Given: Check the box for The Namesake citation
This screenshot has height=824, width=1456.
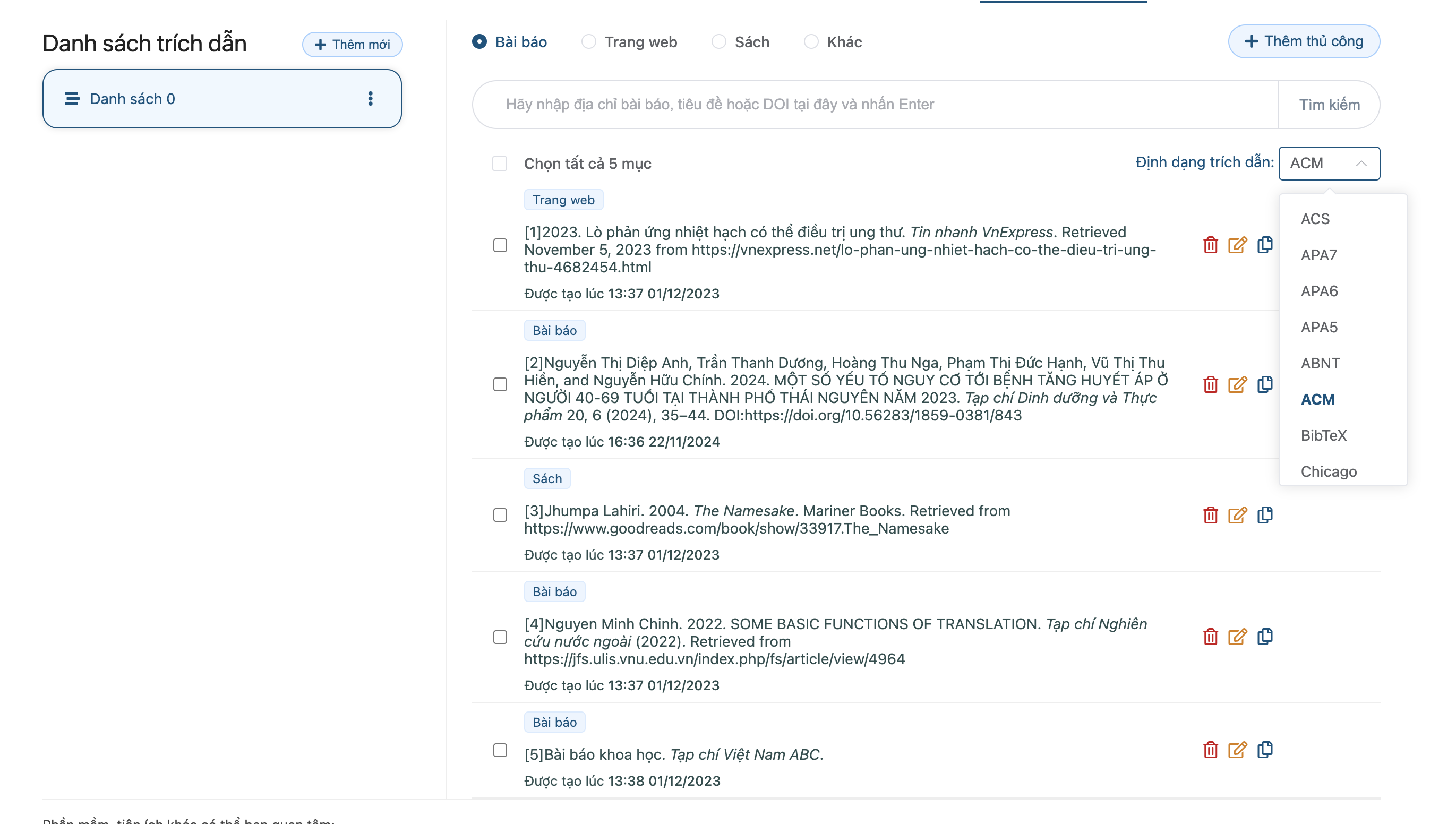Looking at the screenshot, I should click(500, 515).
